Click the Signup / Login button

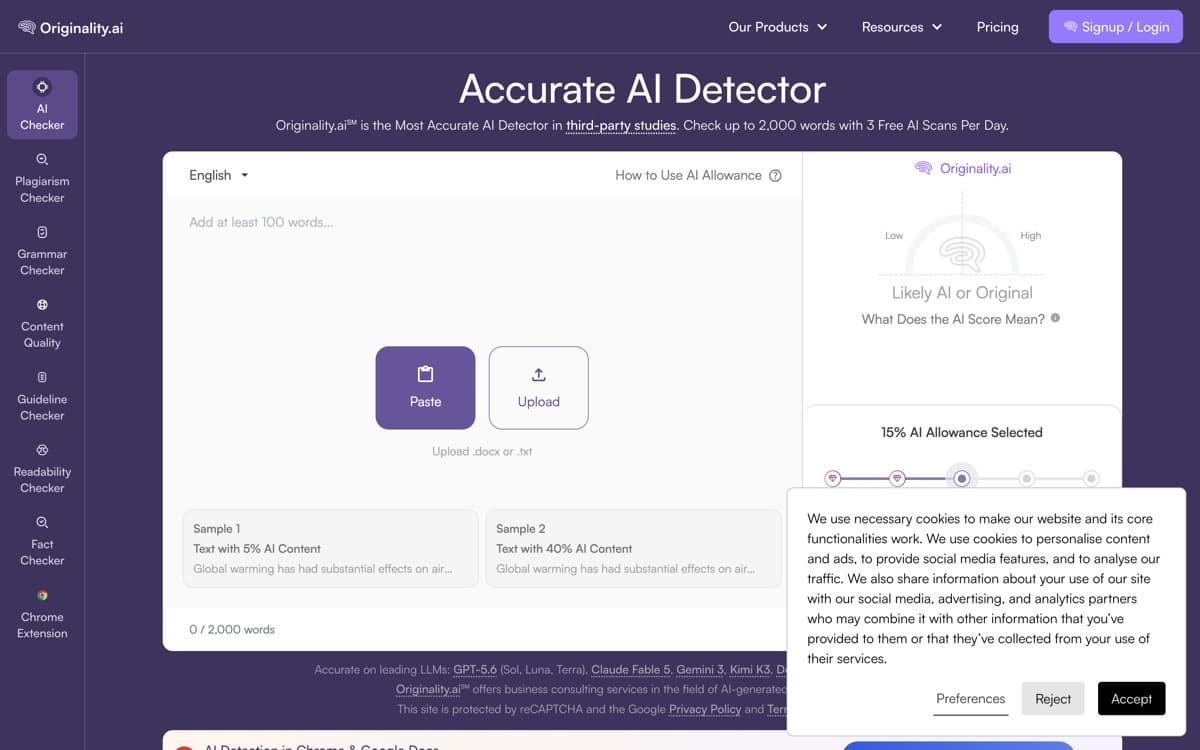1115,27
